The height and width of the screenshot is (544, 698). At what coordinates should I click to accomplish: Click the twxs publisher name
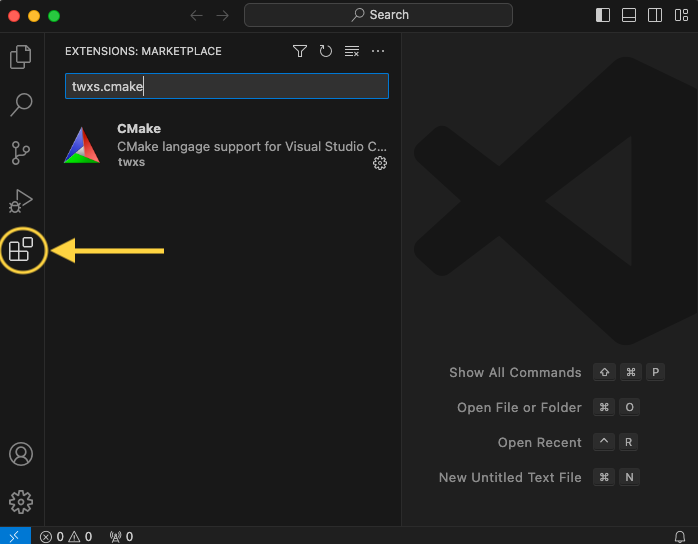click(131, 162)
